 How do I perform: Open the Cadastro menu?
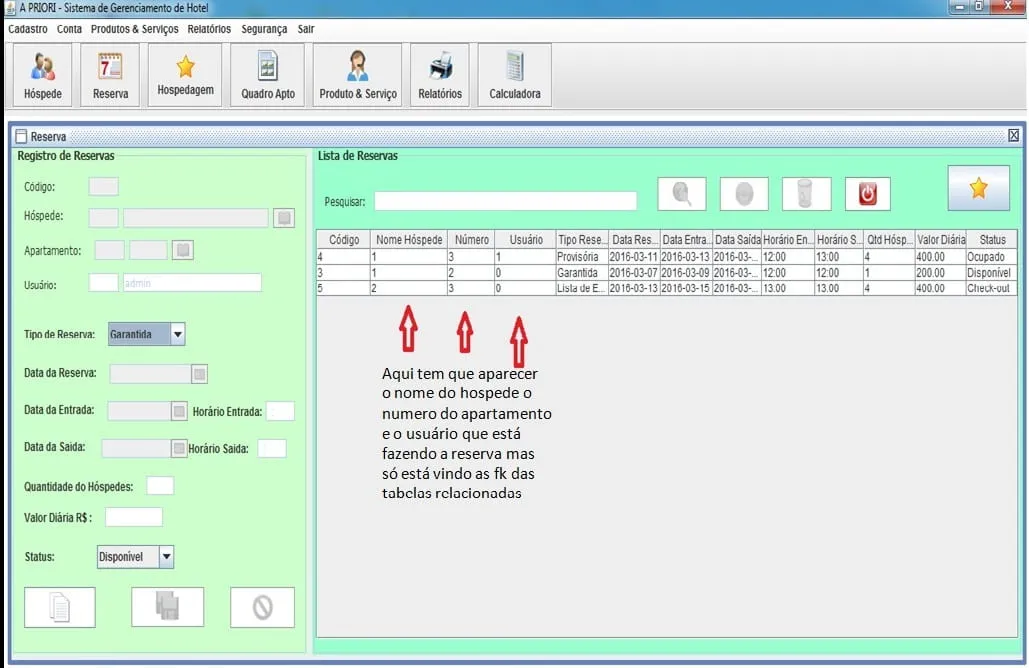click(x=28, y=29)
